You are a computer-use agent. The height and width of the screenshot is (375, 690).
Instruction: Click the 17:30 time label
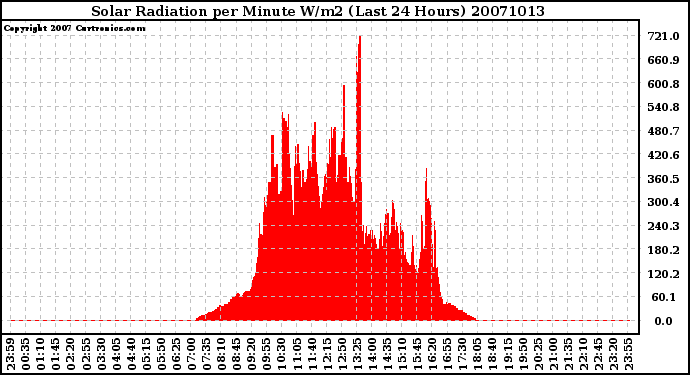pyautogui.click(x=462, y=354)
